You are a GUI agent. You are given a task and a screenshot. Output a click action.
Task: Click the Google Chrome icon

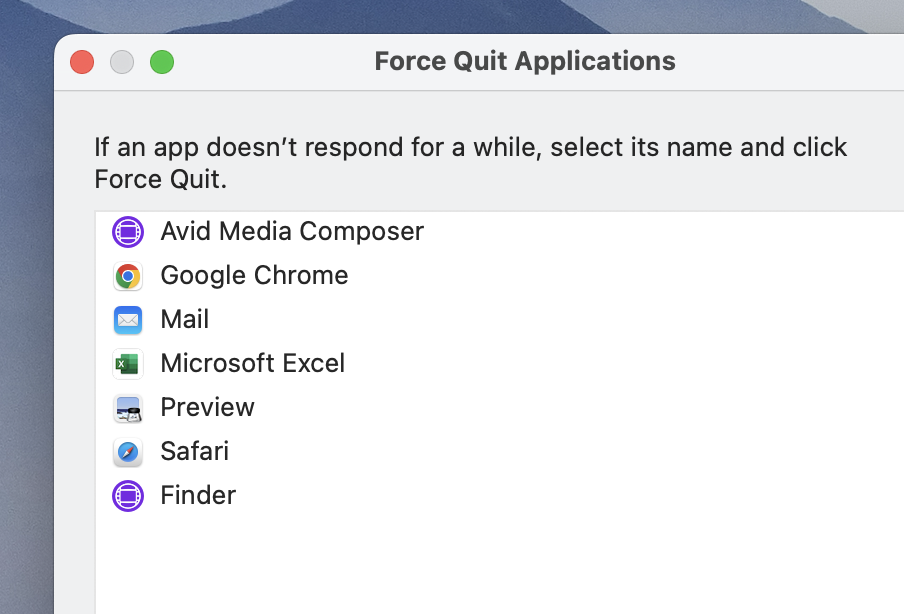tap(128, 276)
